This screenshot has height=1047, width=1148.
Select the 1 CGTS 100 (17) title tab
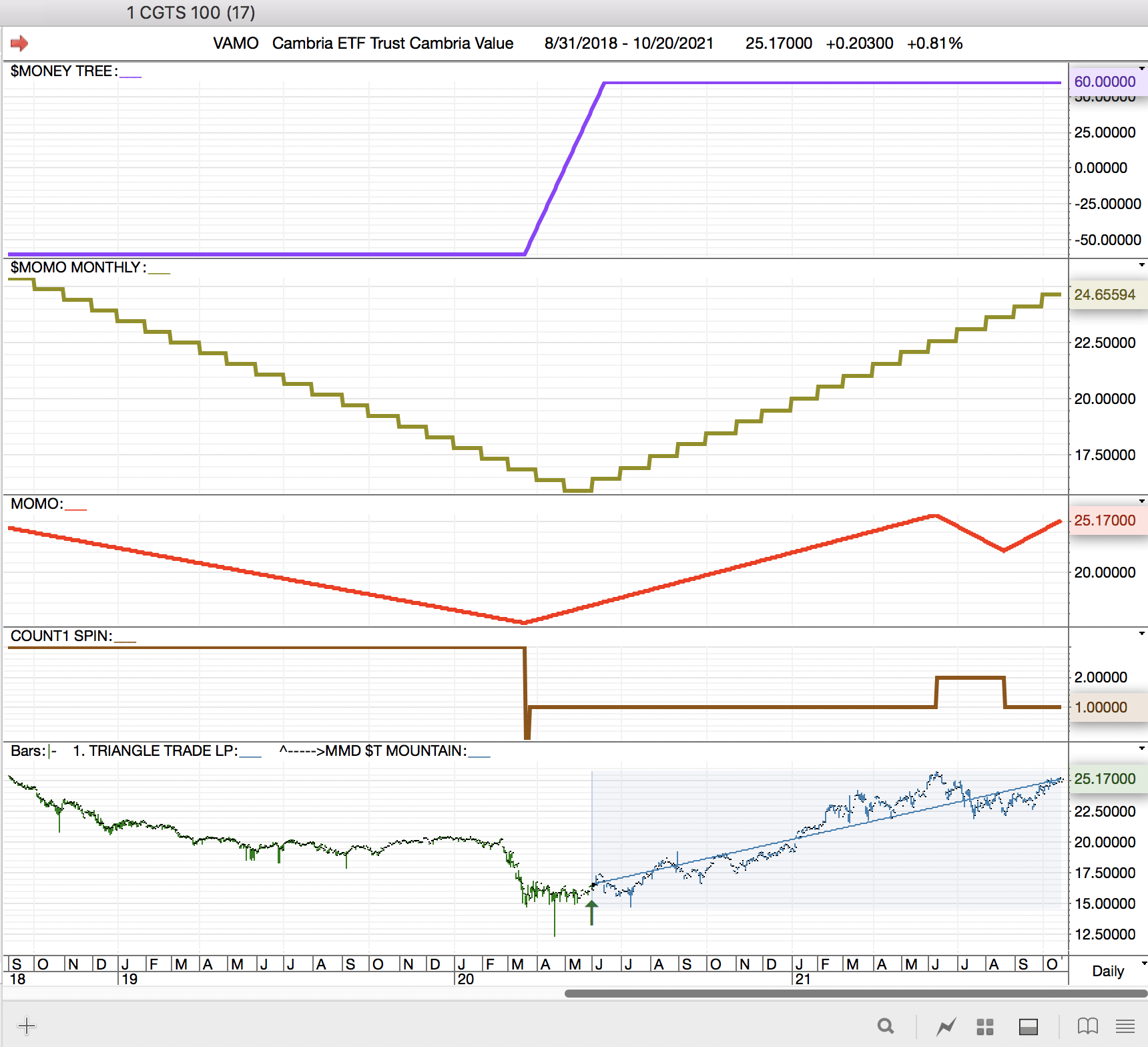(x=191, y=13)
